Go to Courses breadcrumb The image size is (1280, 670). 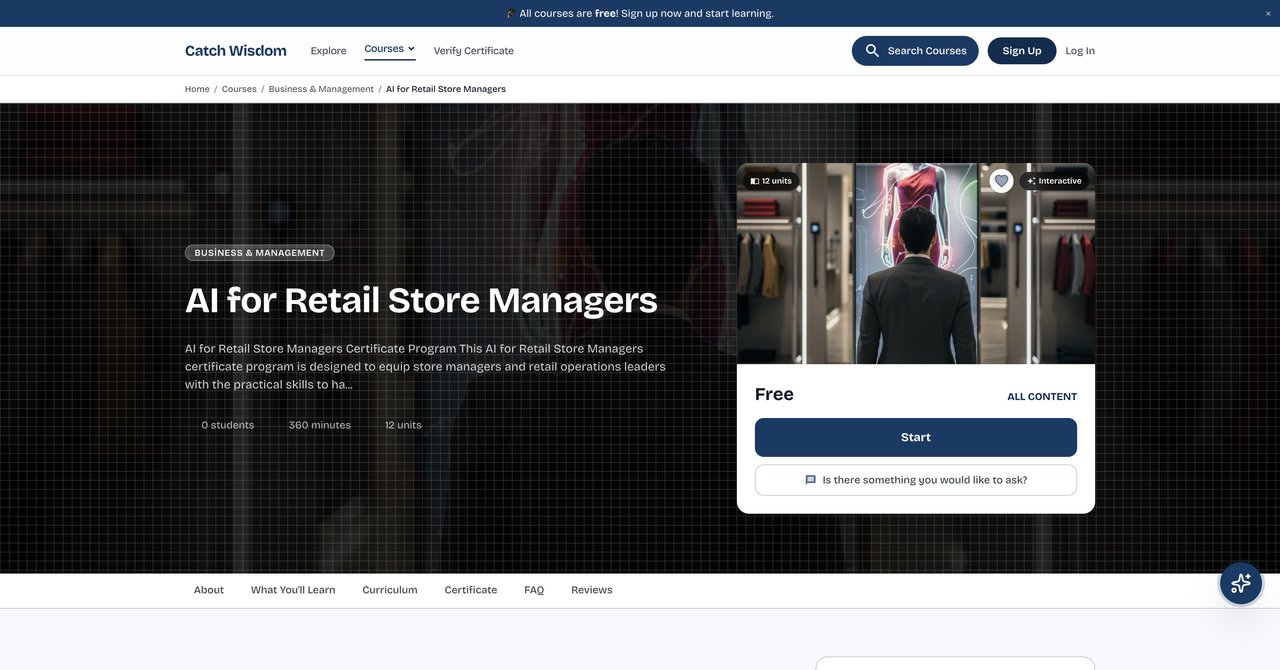point(239,89)
